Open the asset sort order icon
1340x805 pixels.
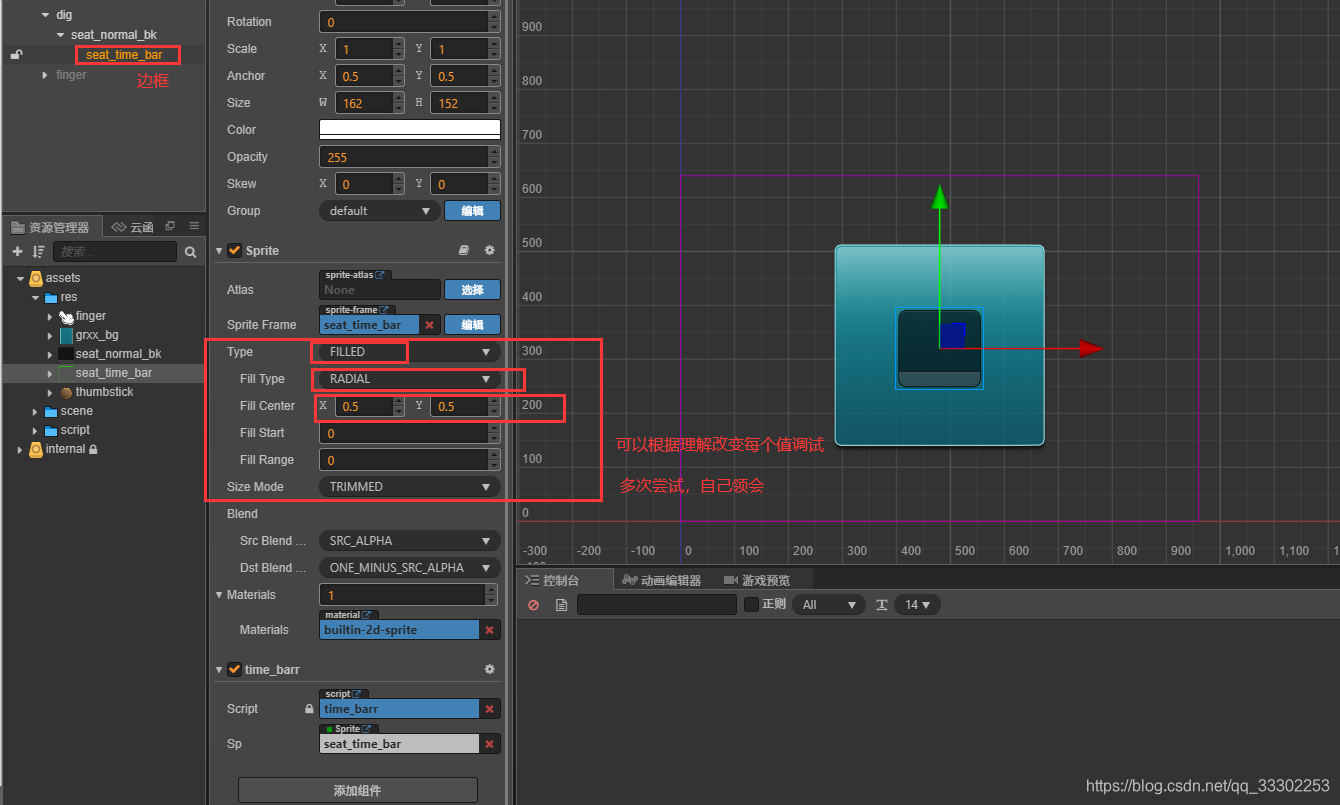38,252
